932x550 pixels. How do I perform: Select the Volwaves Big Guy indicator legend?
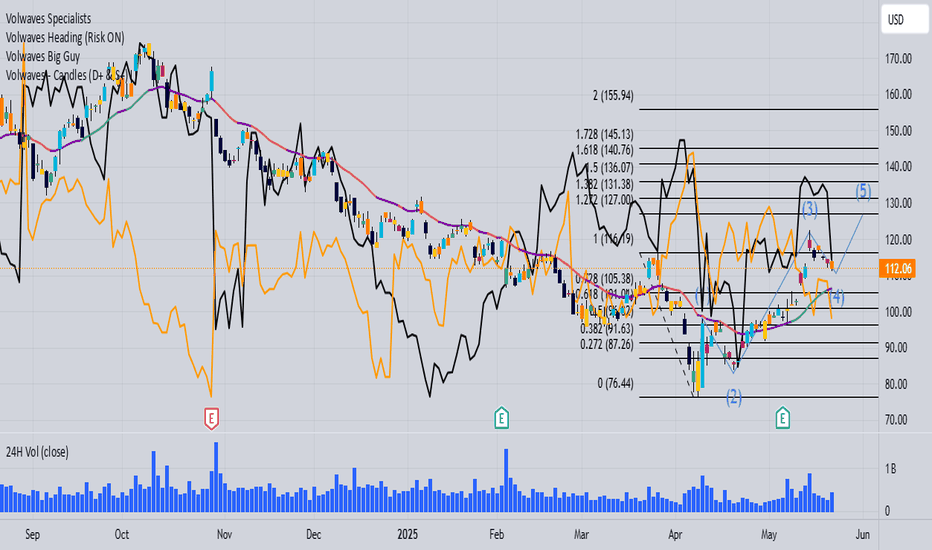click(43, 56)
